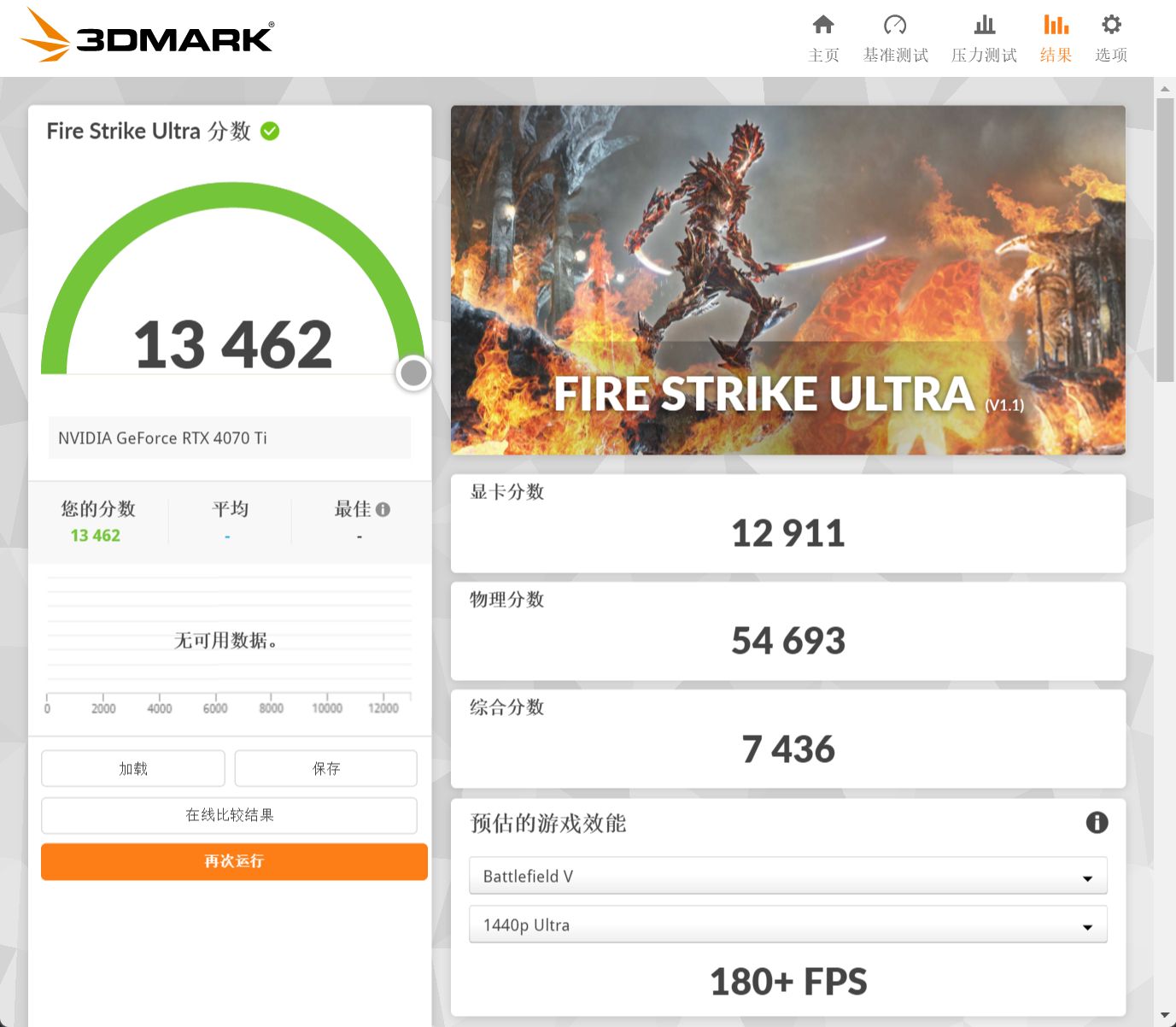The height and width of the screenshot is (1027, 1176).
Task: Open the 1440p Ultra resolution dropdown
Action: pyautogui.click(x=788, y=924)
